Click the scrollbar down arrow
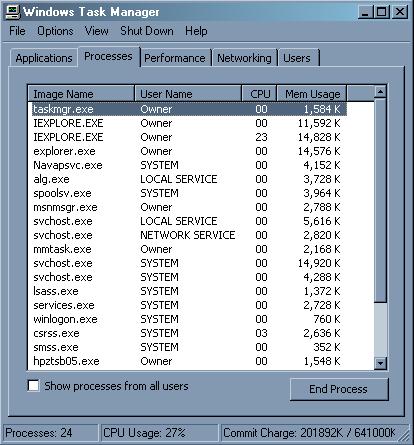Image resolution: width=414 pixels, height=445 pixels. pos(380,363)
